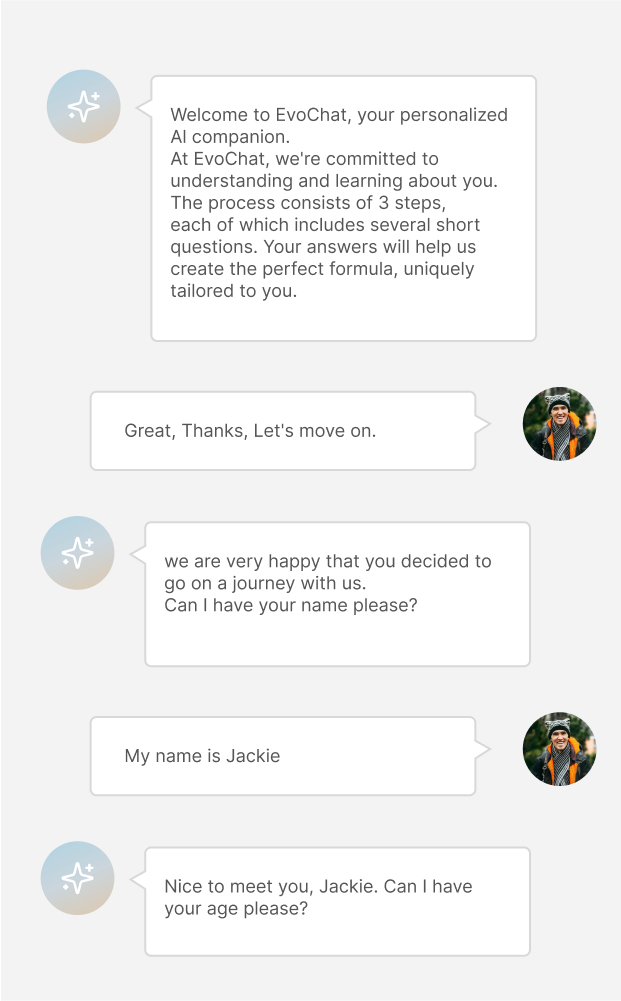Open the user photo beside "My name is Jackie"
This screenshot has height=1001, width=621.
[x=559, y=749]
